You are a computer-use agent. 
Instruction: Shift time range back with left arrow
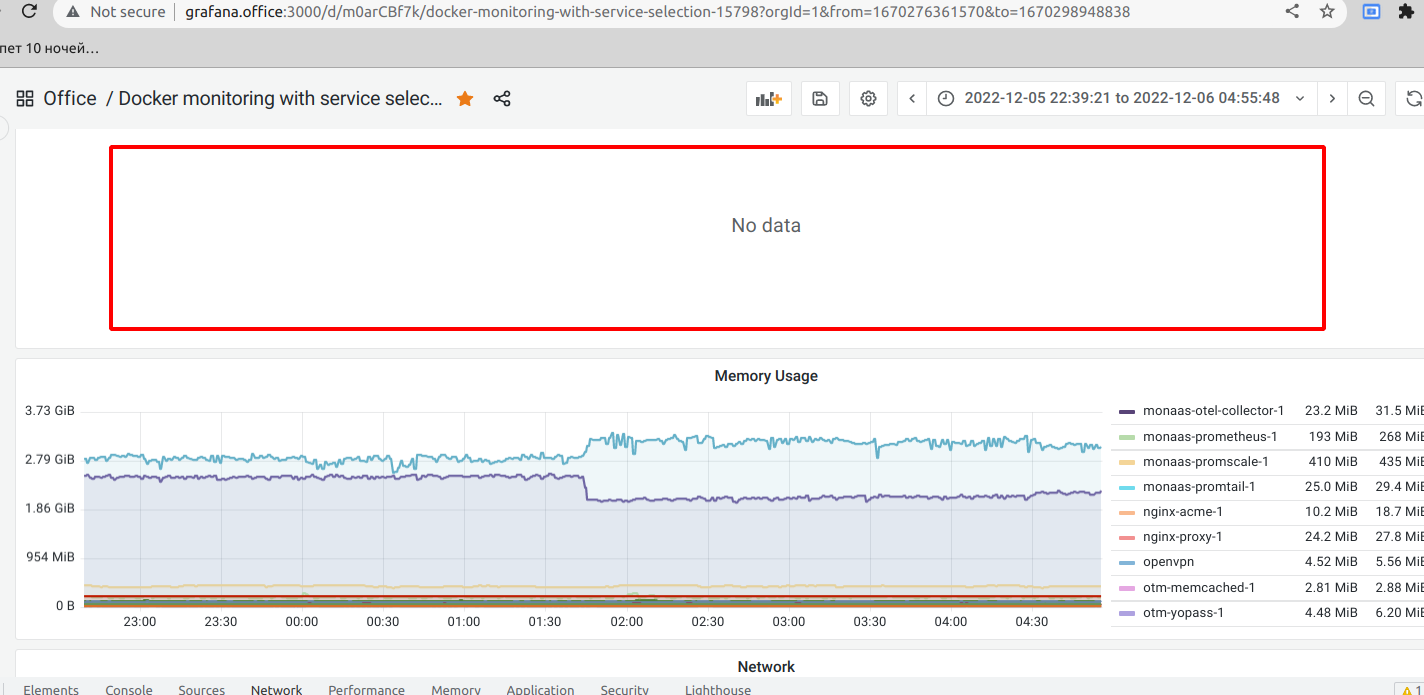coord(911,98)
